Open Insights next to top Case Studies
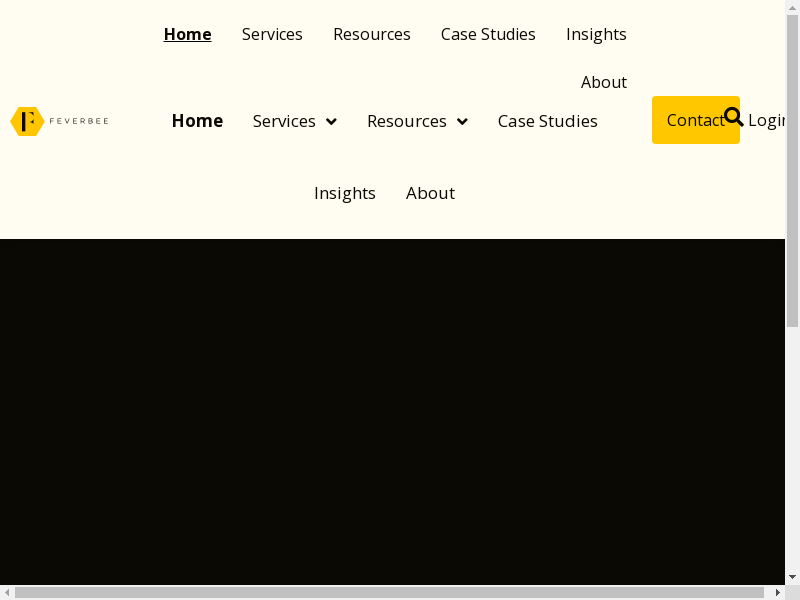800x600 pixels. [x=596, y=34]
